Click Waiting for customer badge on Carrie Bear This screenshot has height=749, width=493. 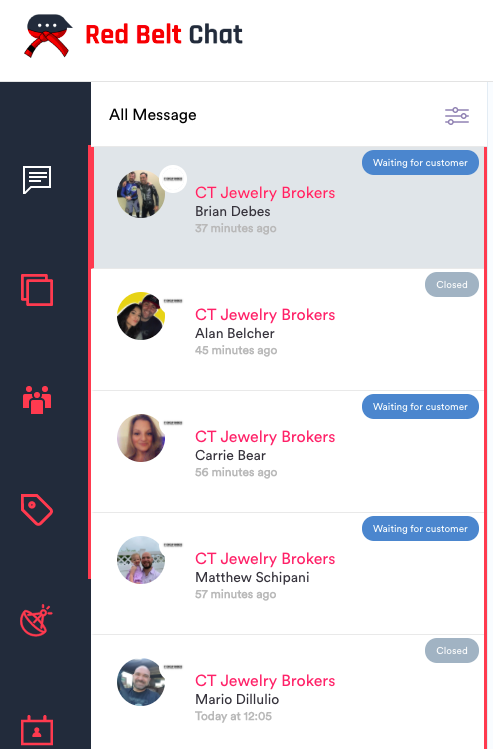(420, 407)
